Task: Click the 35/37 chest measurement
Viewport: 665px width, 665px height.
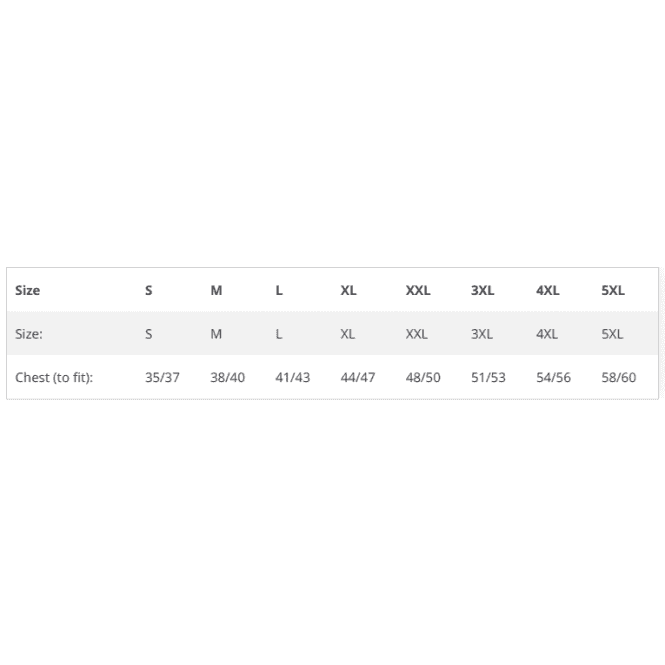Action: click(162, 378)
